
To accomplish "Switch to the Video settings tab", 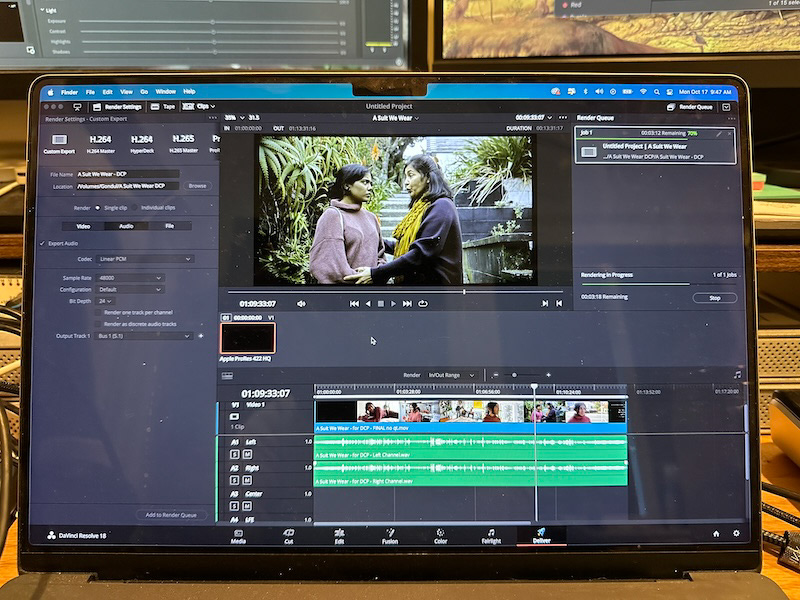I will 83,226.
